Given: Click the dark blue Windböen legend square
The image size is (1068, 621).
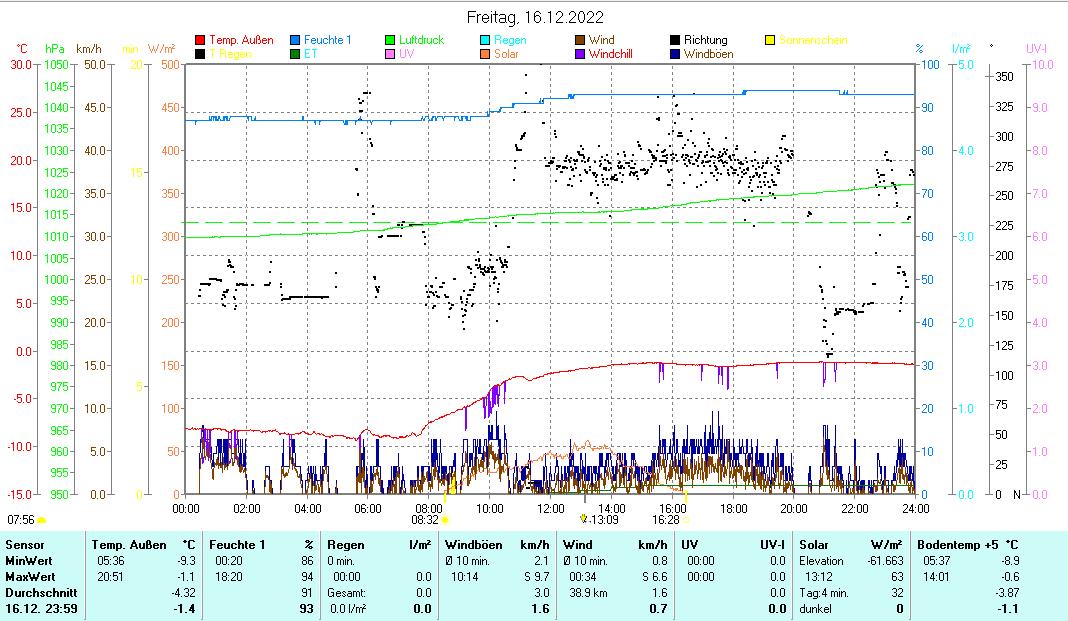Looking at the screenshot, I should [x=675, y=54].
